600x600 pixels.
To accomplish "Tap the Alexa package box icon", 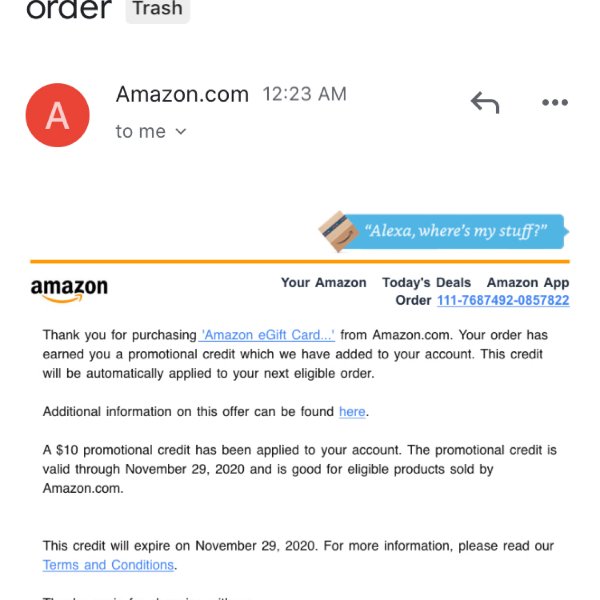I will point(338,232).
